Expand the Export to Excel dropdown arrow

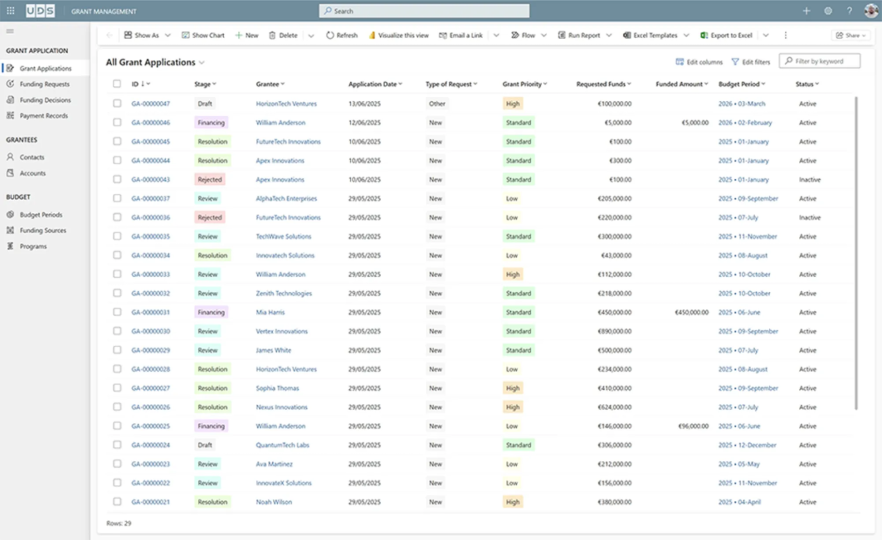pyautogui.click(x=766, y=35)
